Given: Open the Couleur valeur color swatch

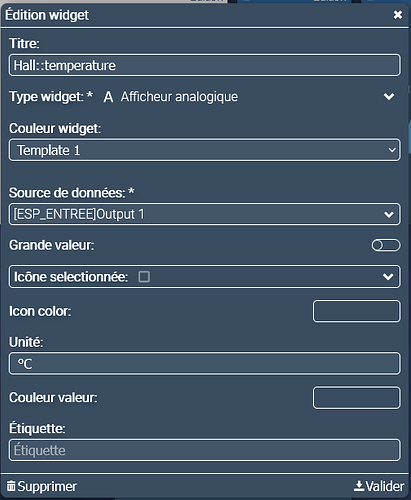Looking at the screenshot, I should 356,397.
